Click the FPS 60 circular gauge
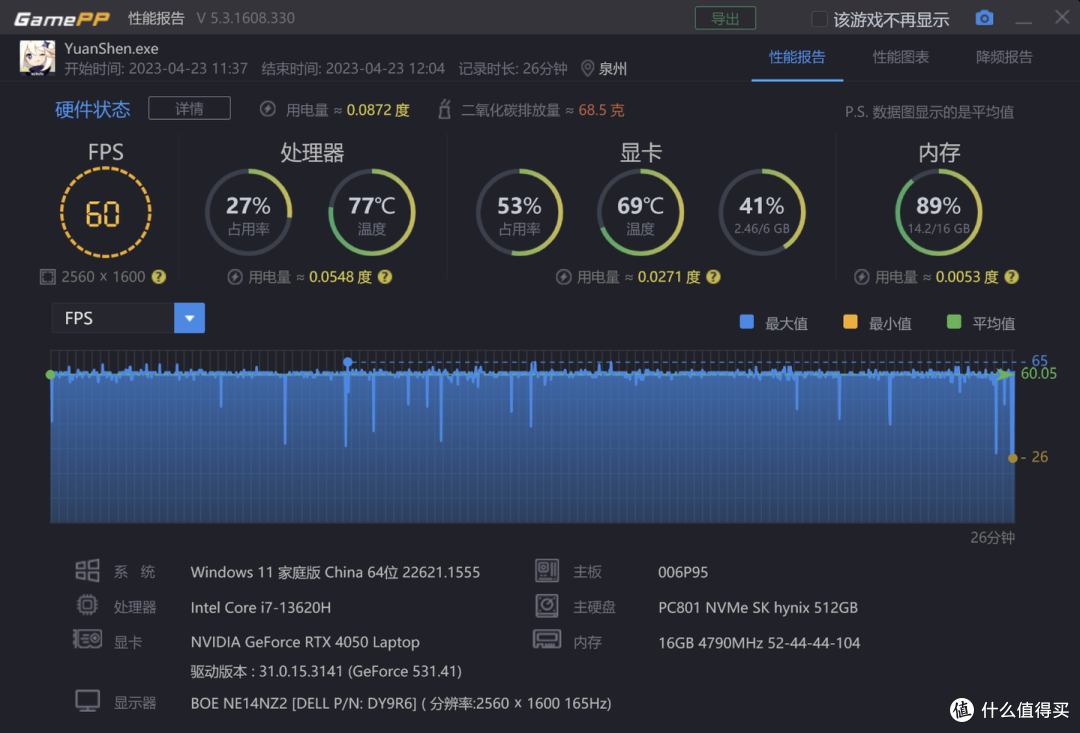The height and width of the screenshot is (733, 1080). [105, 213]
